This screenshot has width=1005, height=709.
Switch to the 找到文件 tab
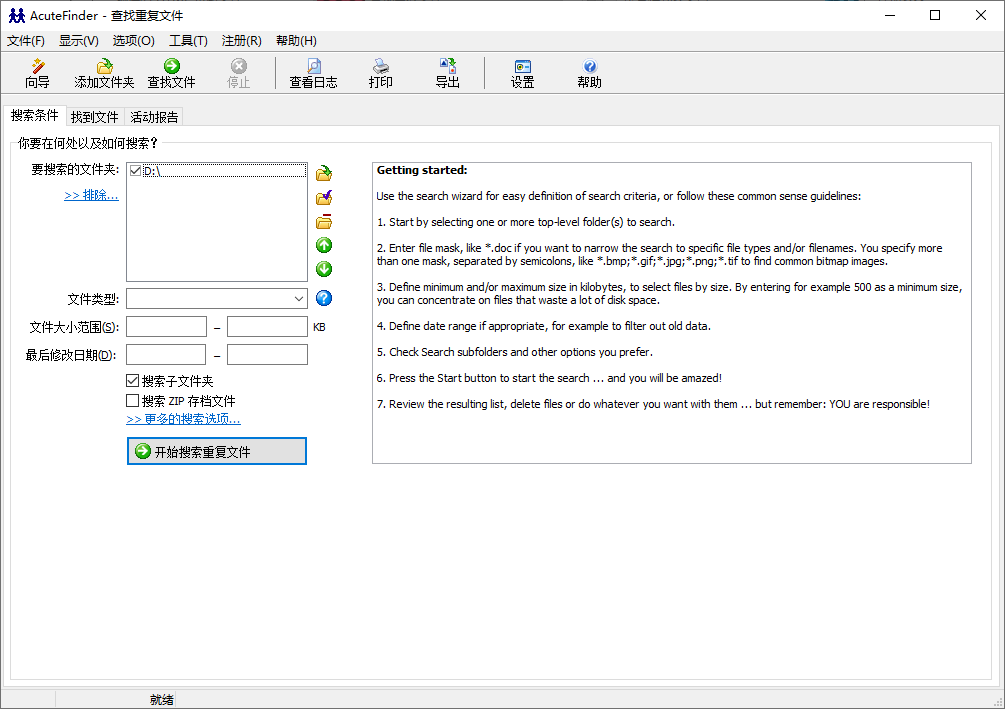[x=95, y=117]
